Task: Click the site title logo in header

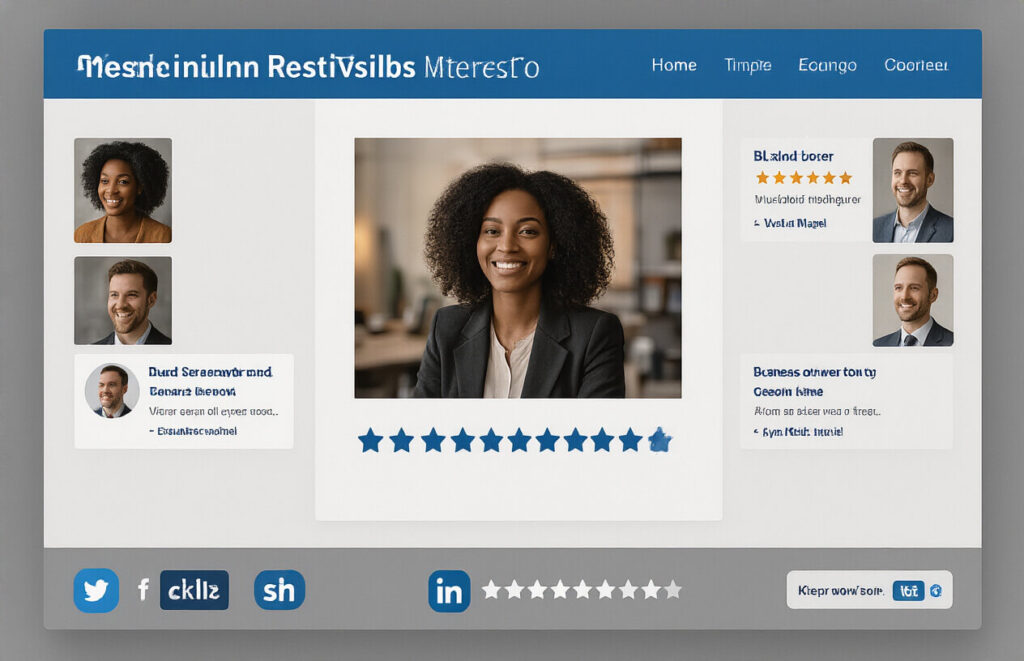Action: pyautogui.click(x=308, y=67)
